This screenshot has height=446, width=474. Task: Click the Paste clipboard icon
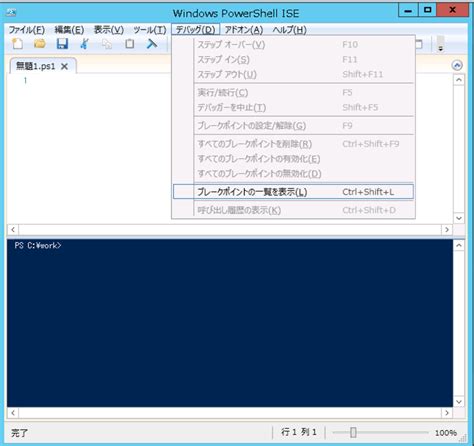click(130, 44)
